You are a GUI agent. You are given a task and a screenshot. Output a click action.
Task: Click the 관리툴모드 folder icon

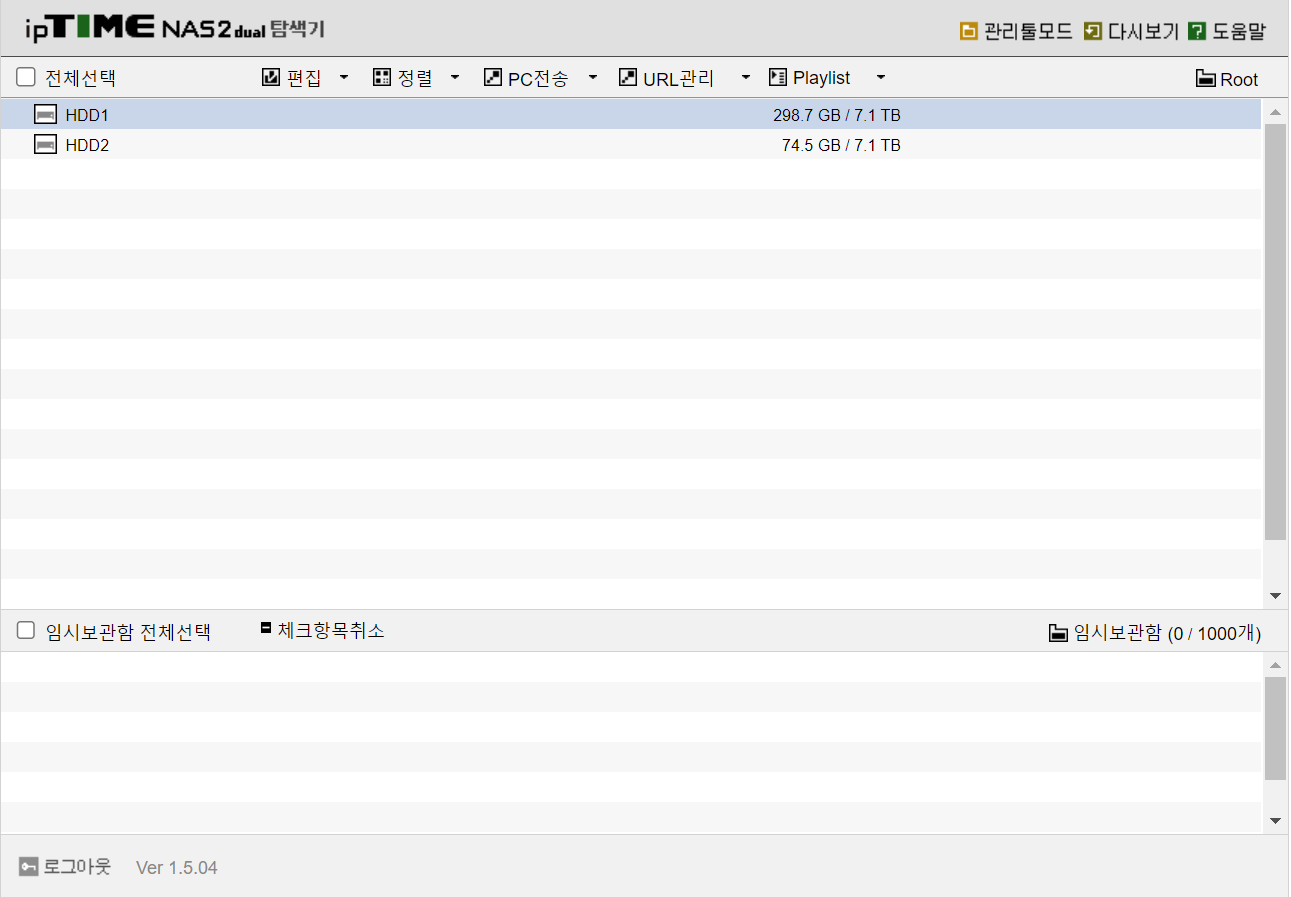click(968, 31)
